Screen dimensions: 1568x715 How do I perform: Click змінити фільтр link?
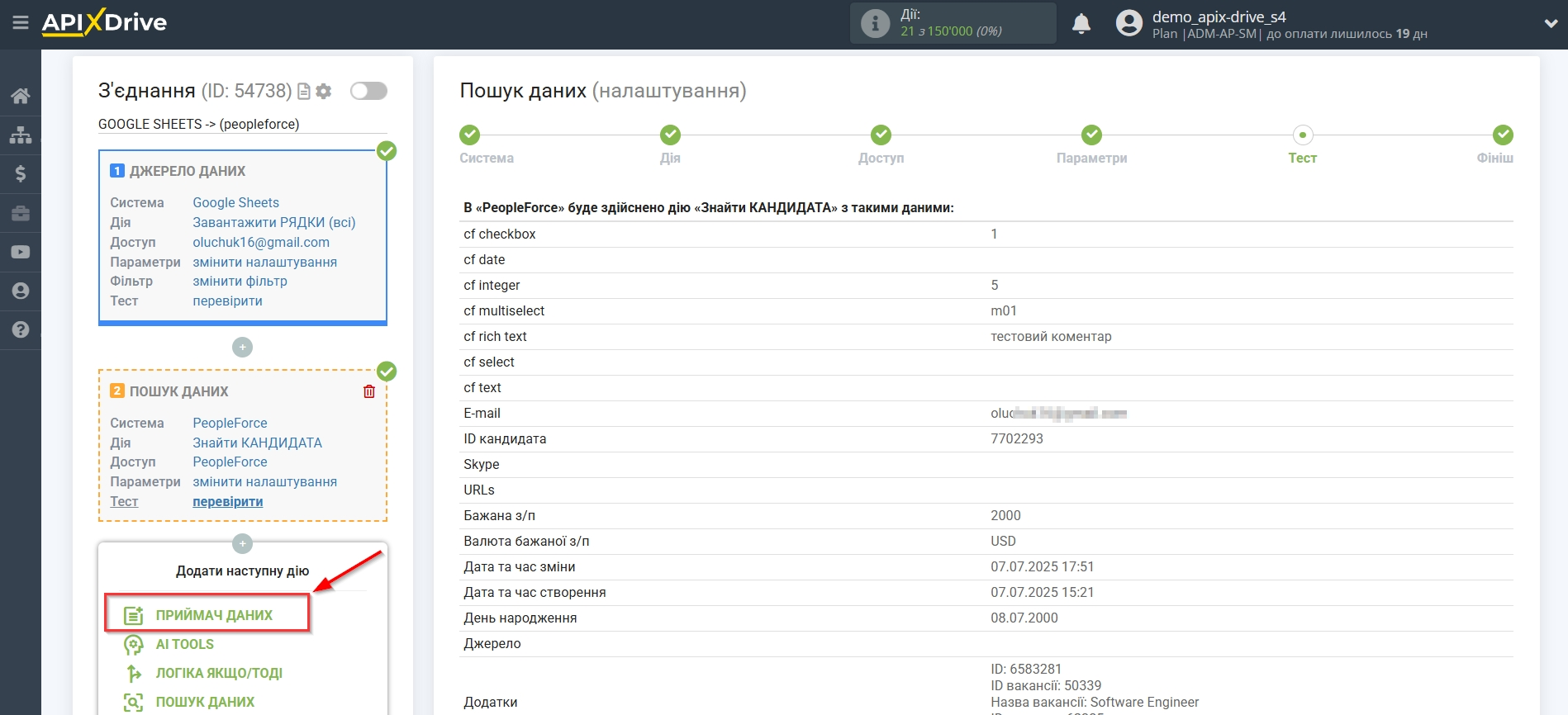point(240,281)
